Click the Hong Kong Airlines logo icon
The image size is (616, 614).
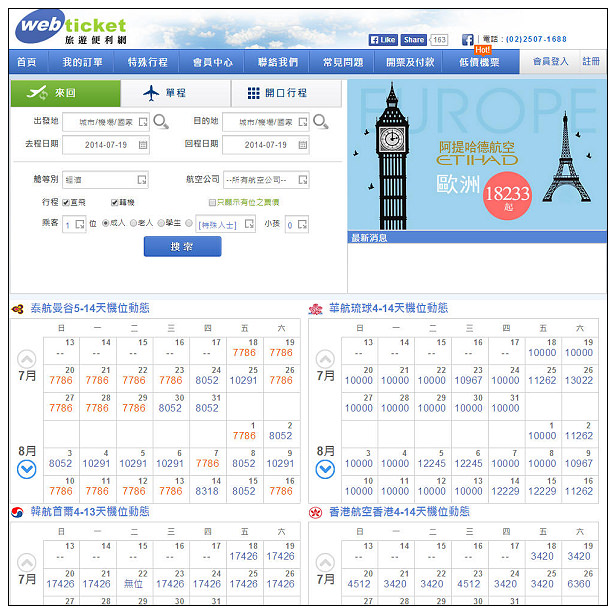point(315,512)
